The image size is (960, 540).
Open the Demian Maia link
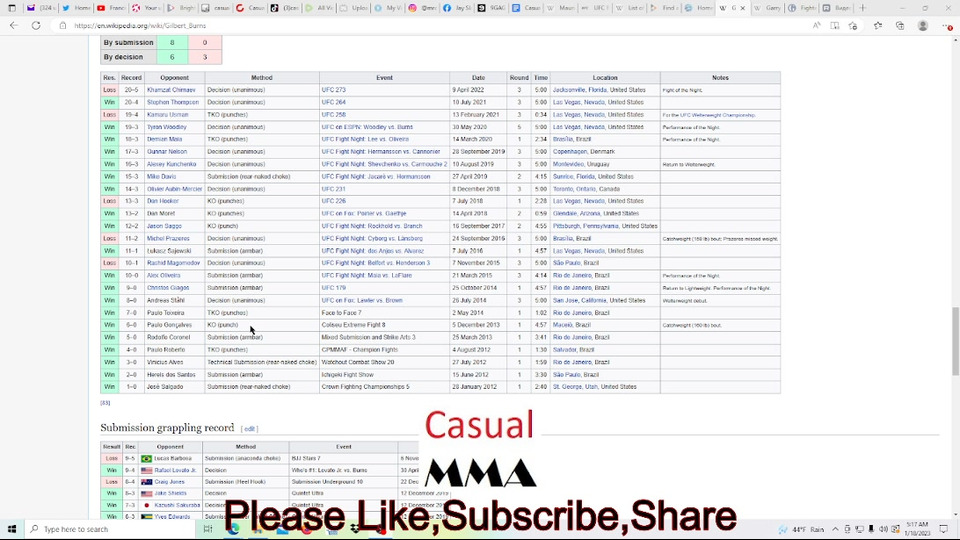tap(164, 139)
